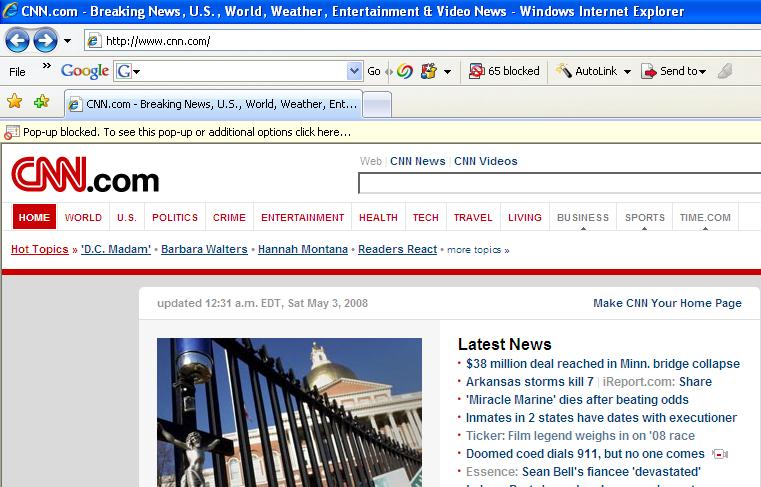
Task: Click the CNN search input field
Action: click(558, 183)
